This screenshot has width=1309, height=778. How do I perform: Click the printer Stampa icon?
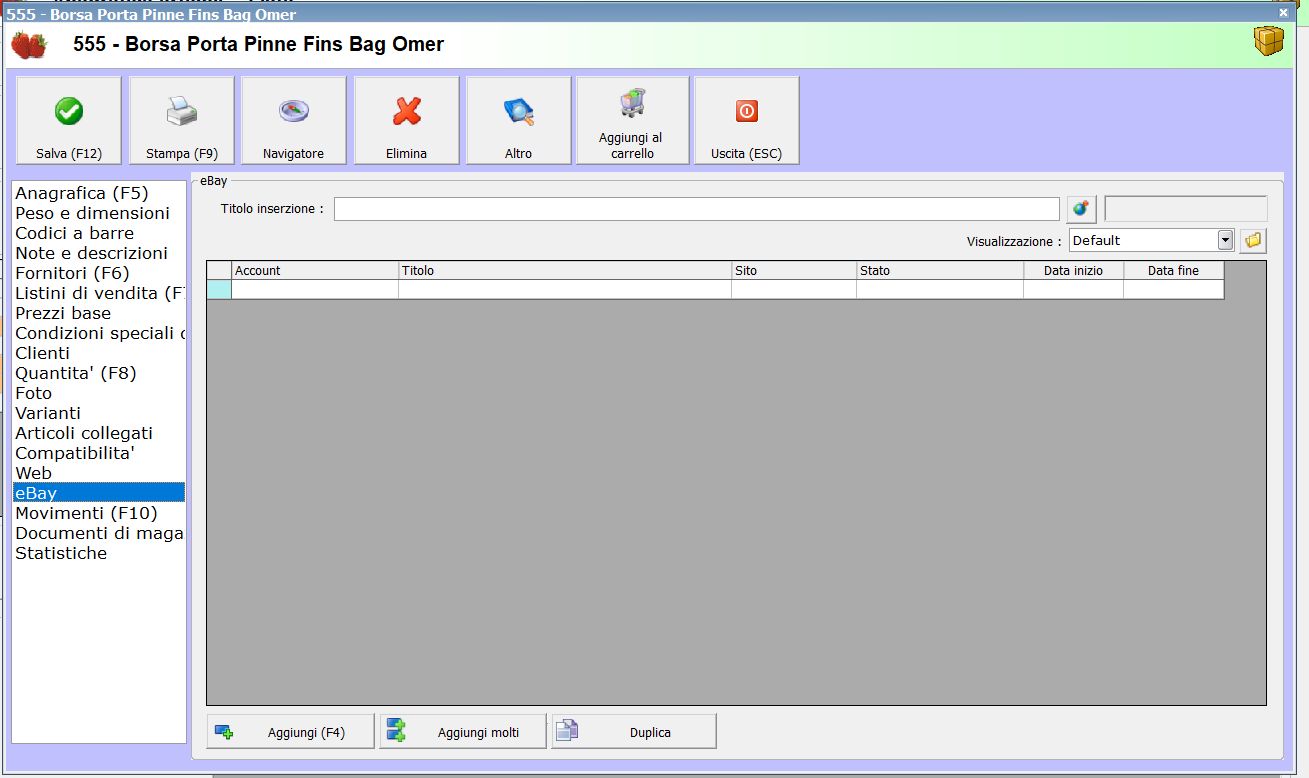pos(182,111)
